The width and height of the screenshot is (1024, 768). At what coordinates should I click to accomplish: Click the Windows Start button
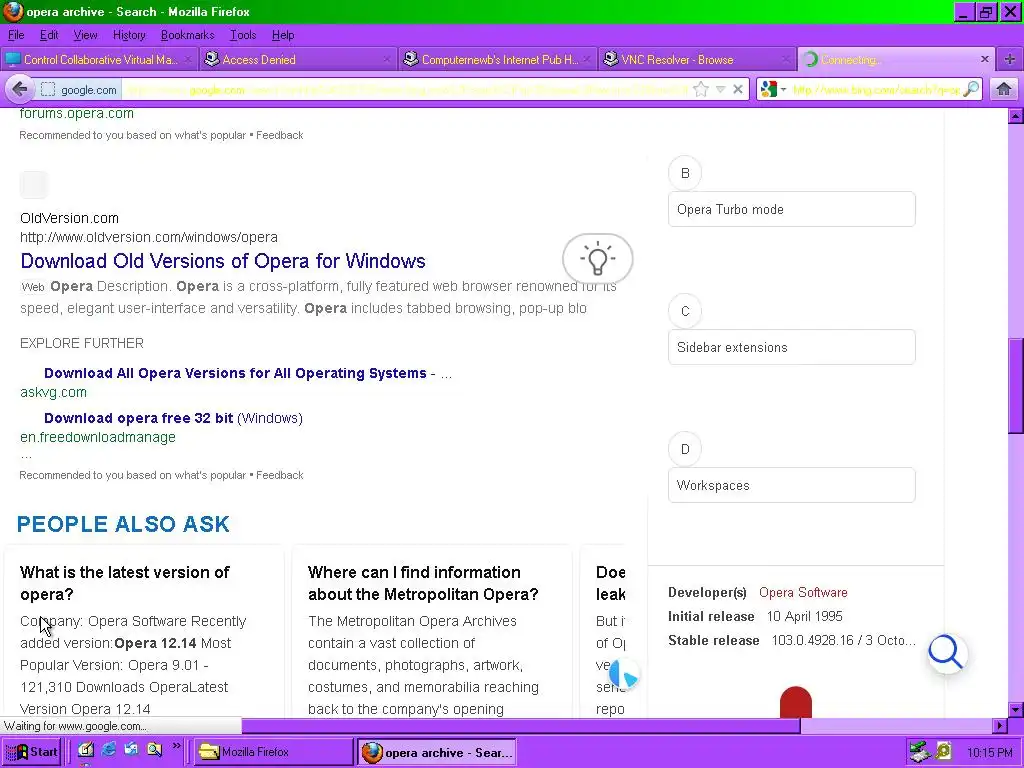tap(31, 752)
